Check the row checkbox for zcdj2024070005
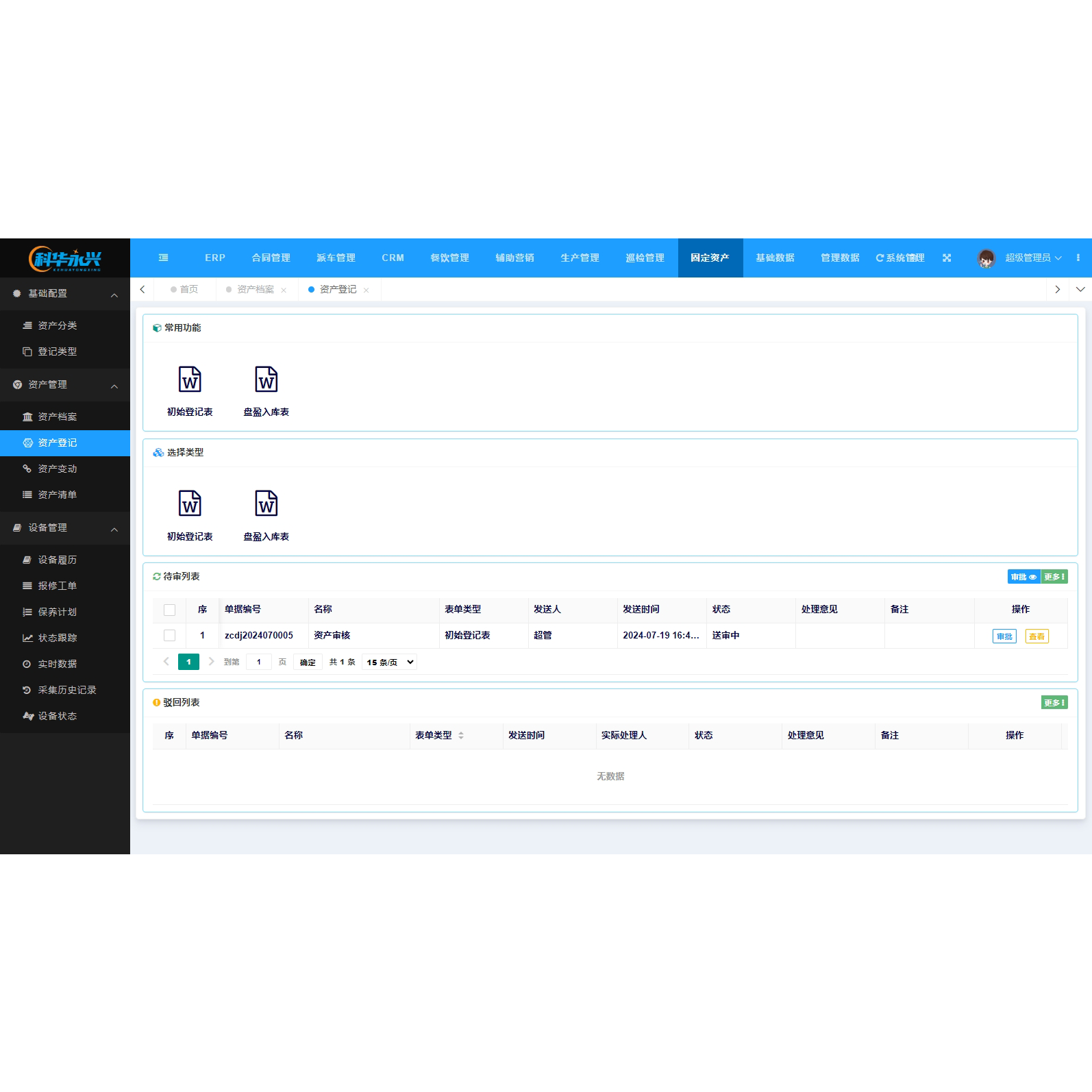The width and height of the screenshot is (1092, 1092). pyautogui.click(x=169, y=636)
